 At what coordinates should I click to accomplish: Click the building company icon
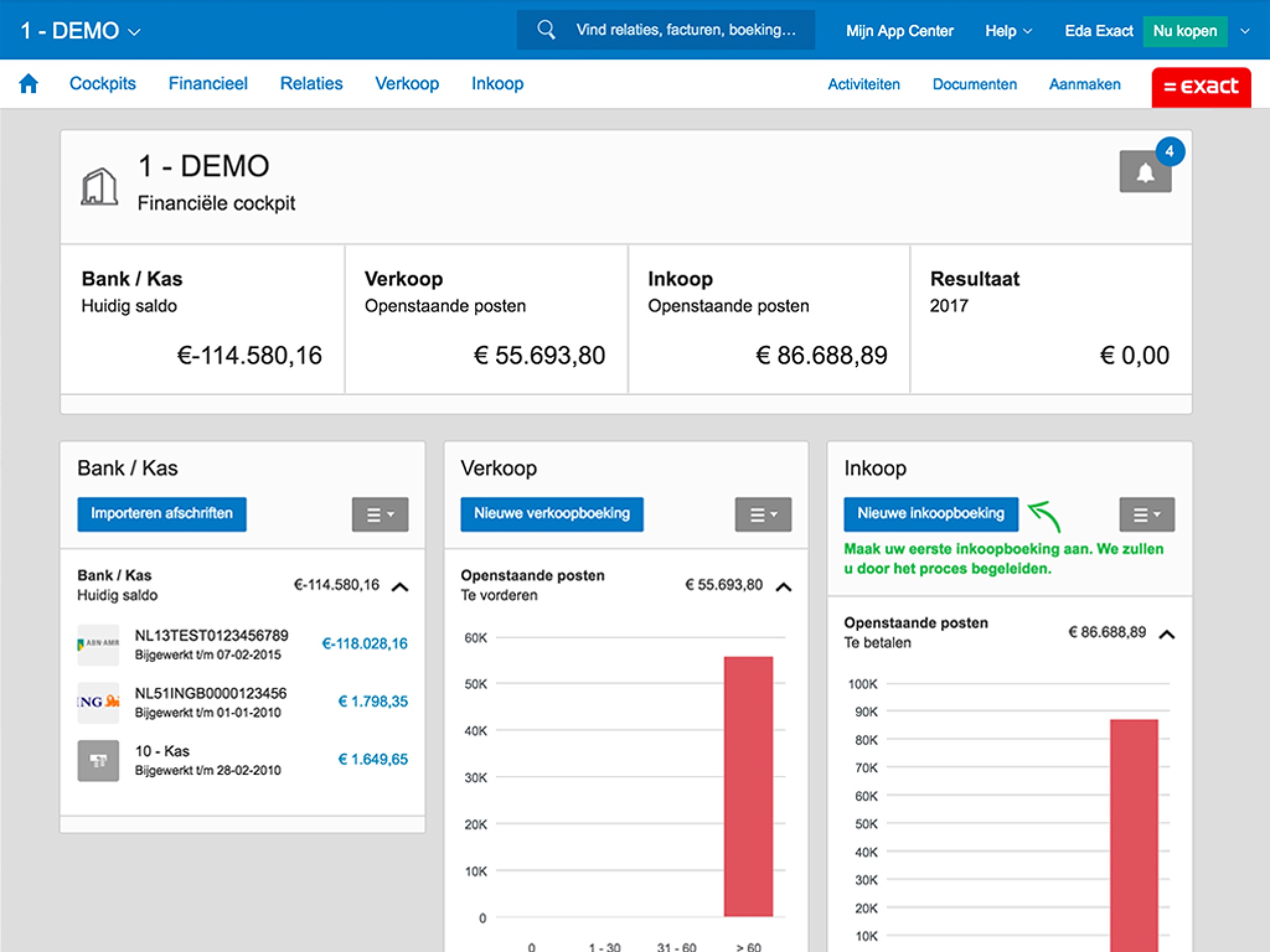click(x=99, y=186)
